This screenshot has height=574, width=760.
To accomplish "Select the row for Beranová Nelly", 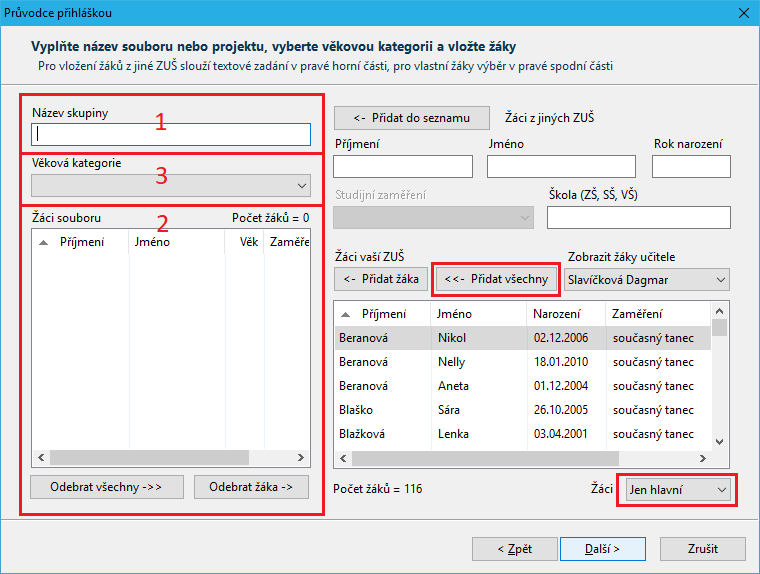I will (x=520, y=362).
